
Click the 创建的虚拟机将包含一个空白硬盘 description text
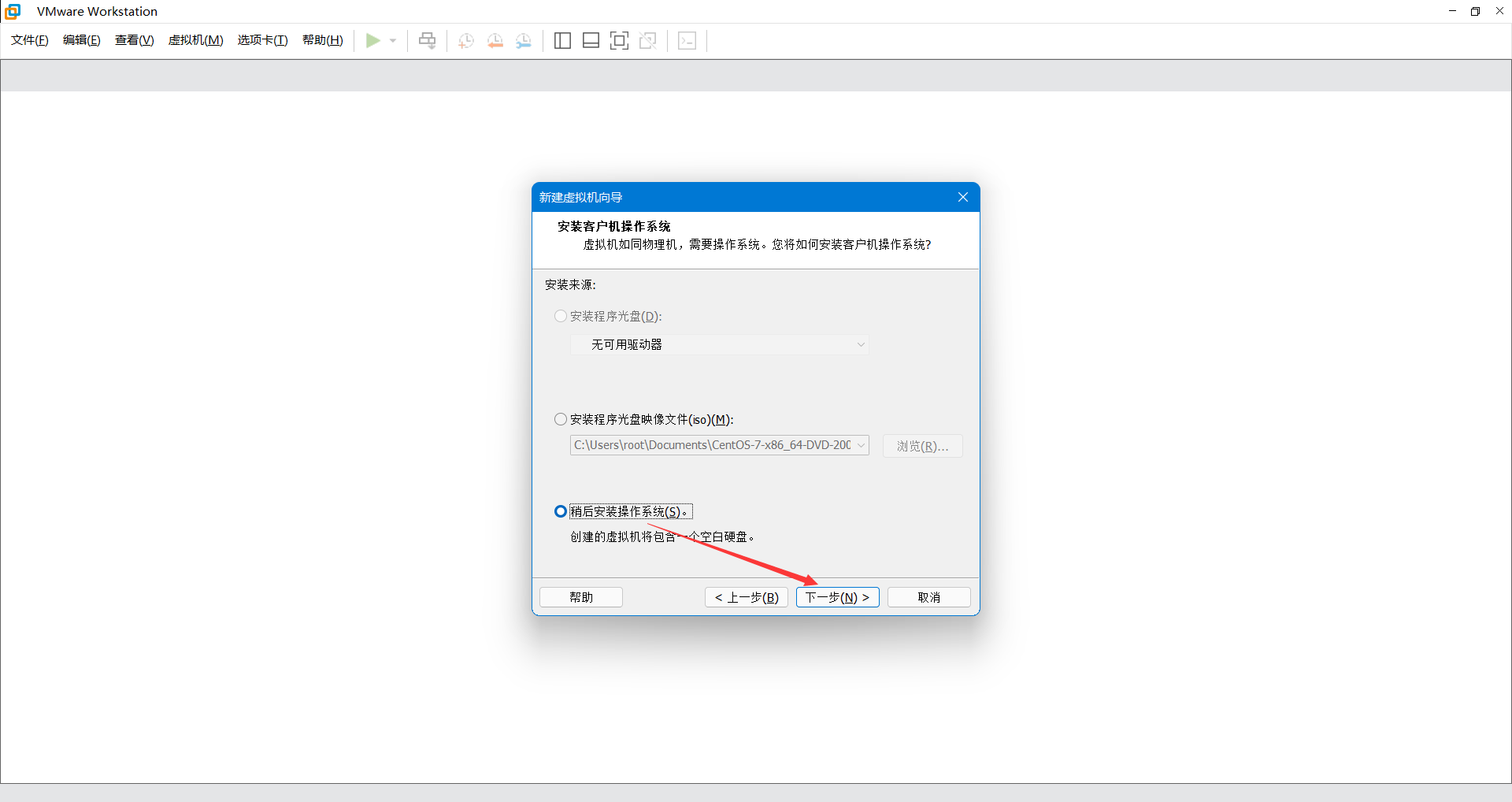click(663, 537)
